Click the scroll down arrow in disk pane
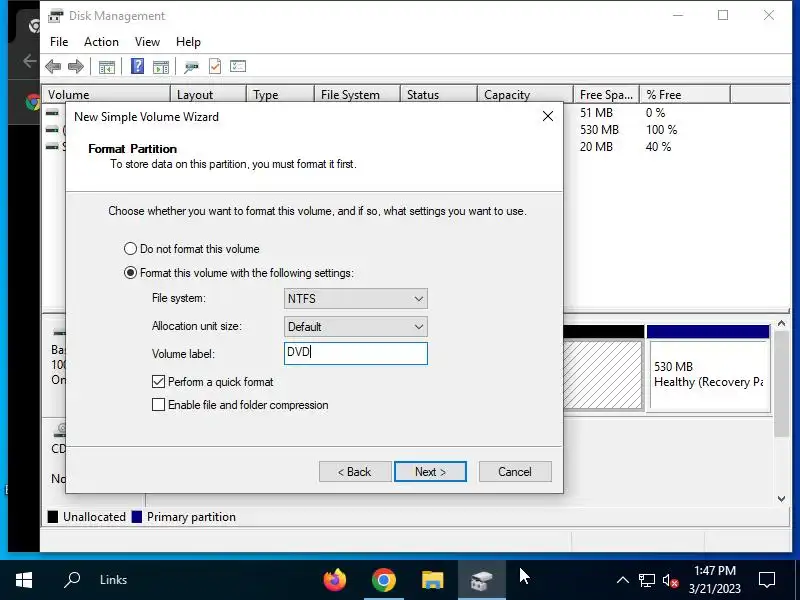This screenshot has height=600, width=800. (781, 499)
